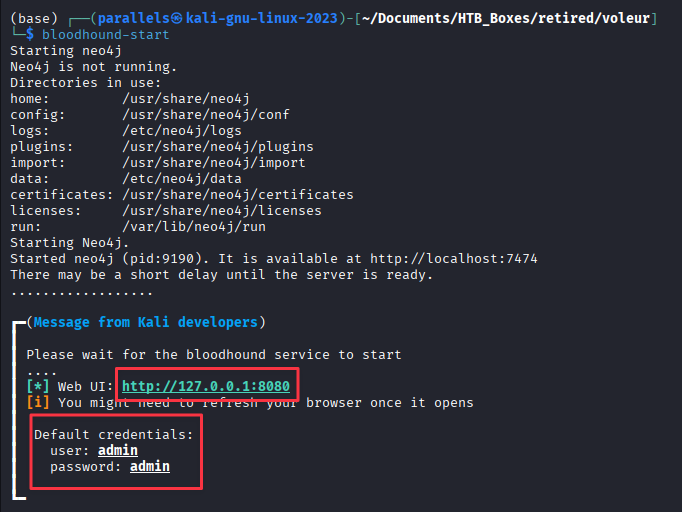Click the certificates path '/usr/share/neo4j/certificates'
This screenshot has width=682, height=512.
pyautogui.click(x=238, y=194)
